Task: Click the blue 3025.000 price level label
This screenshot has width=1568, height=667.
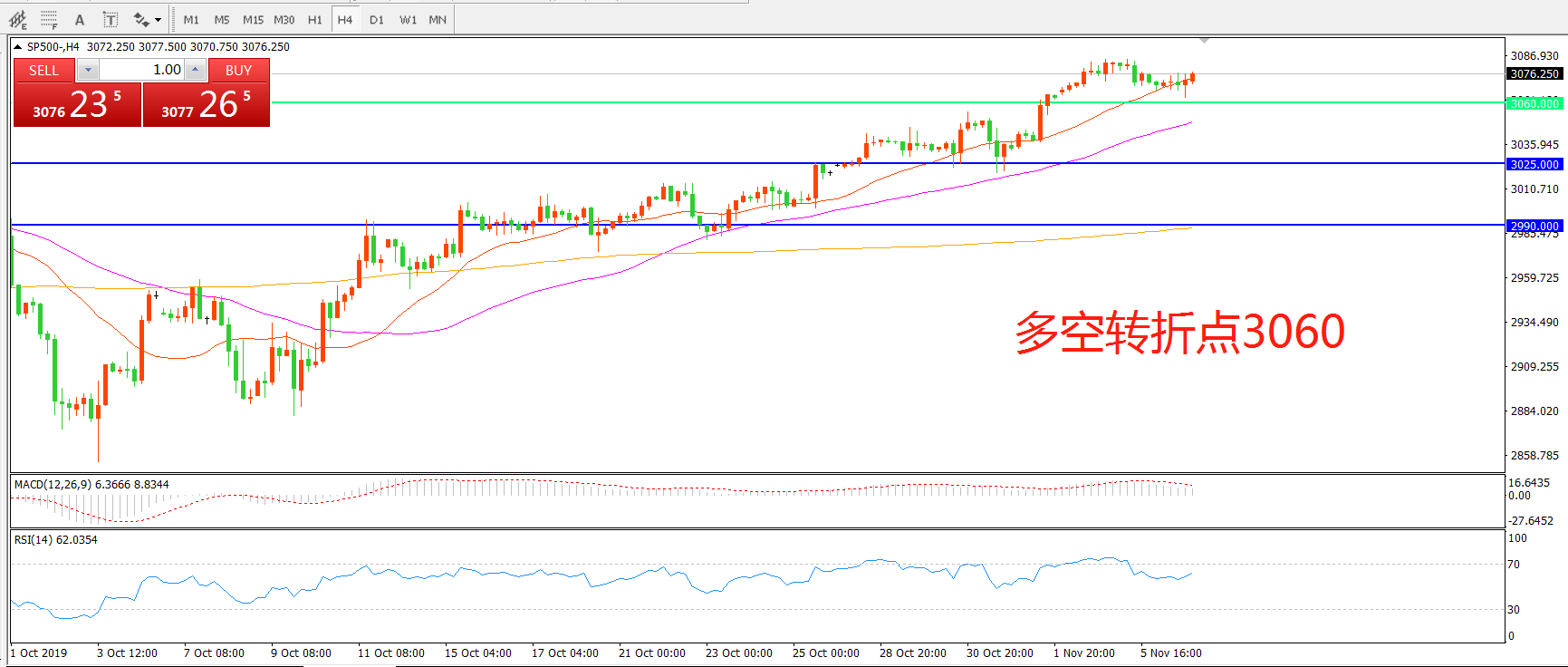Action: (1534, 164)
